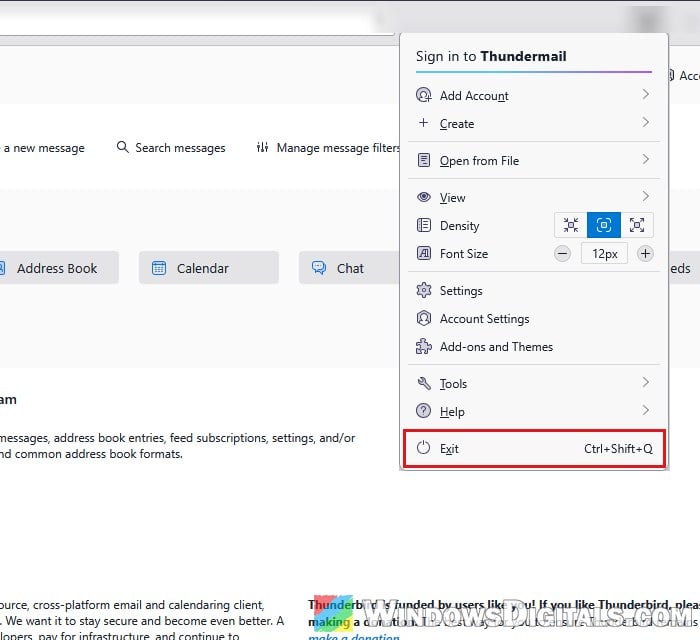This screenshot has width=700, height=640.
Task: Expand the Add Account submenu arrow
Action: 646,94
